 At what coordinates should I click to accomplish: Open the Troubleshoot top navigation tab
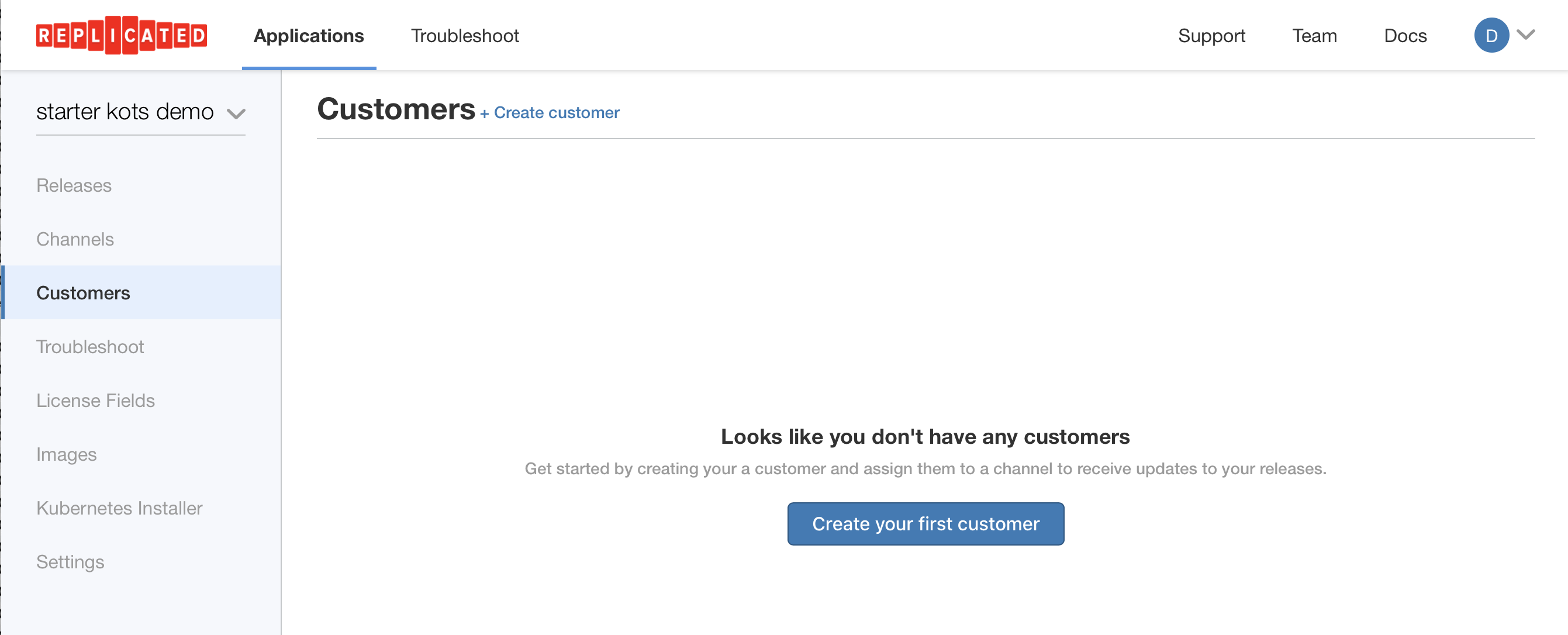coord(464,35)
